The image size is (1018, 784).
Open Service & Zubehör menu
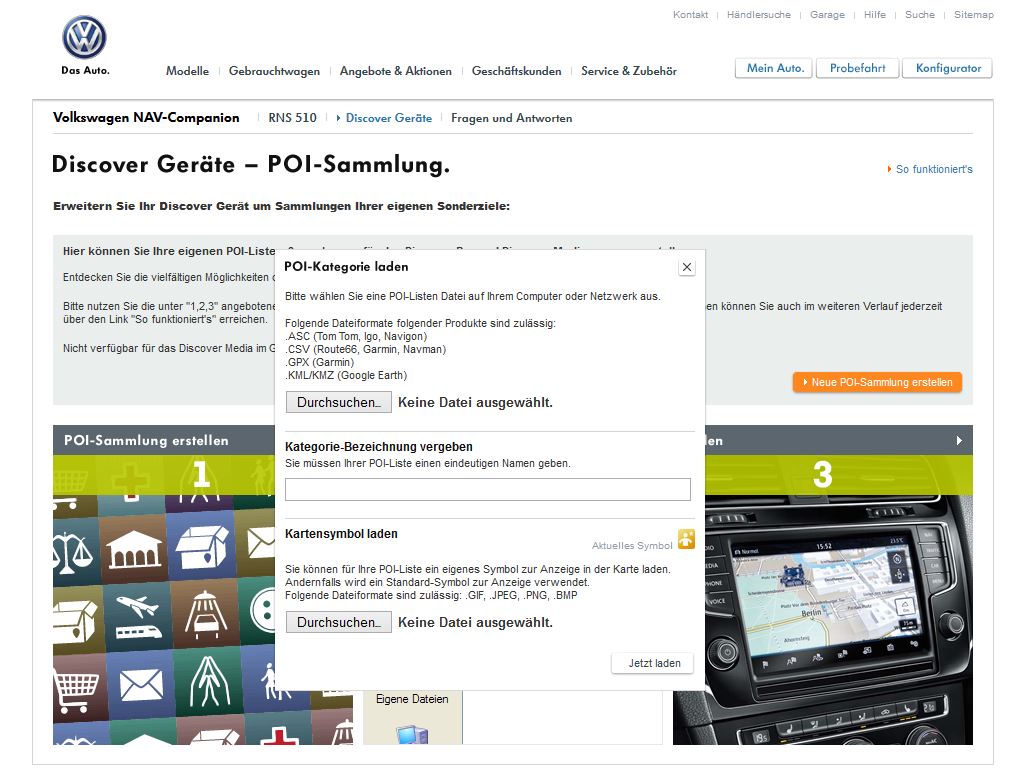(x=628, y=71)
